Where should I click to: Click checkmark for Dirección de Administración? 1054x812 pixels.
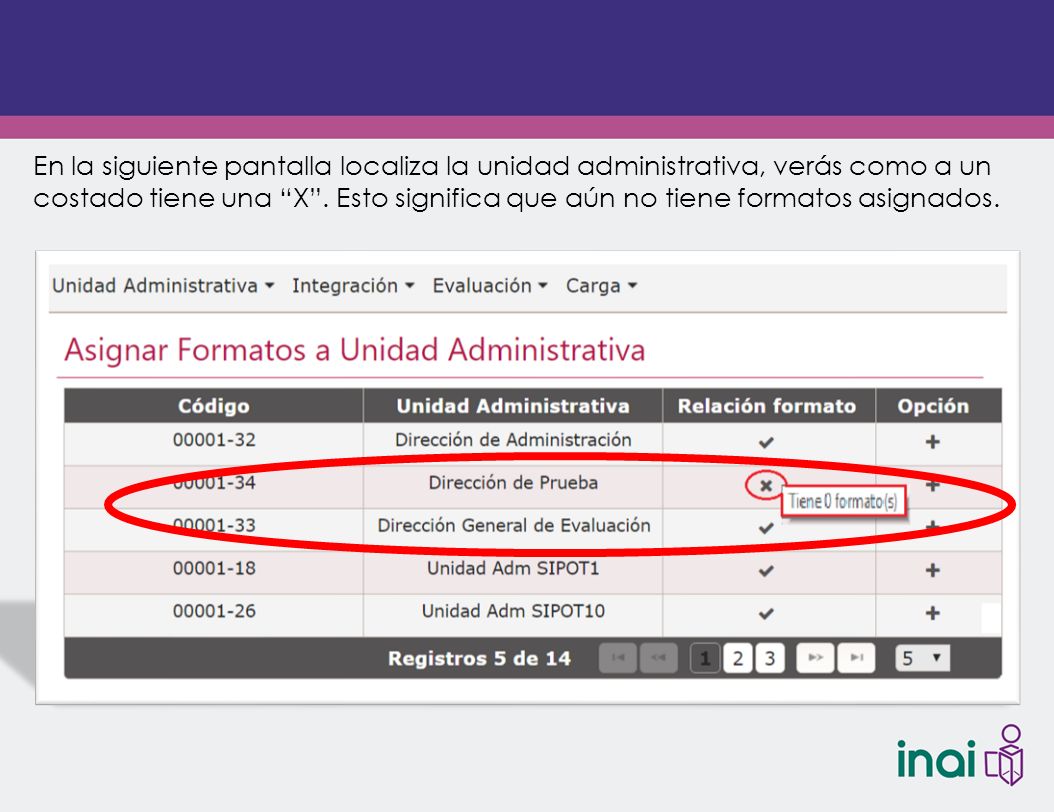click(x=766, y=442)
